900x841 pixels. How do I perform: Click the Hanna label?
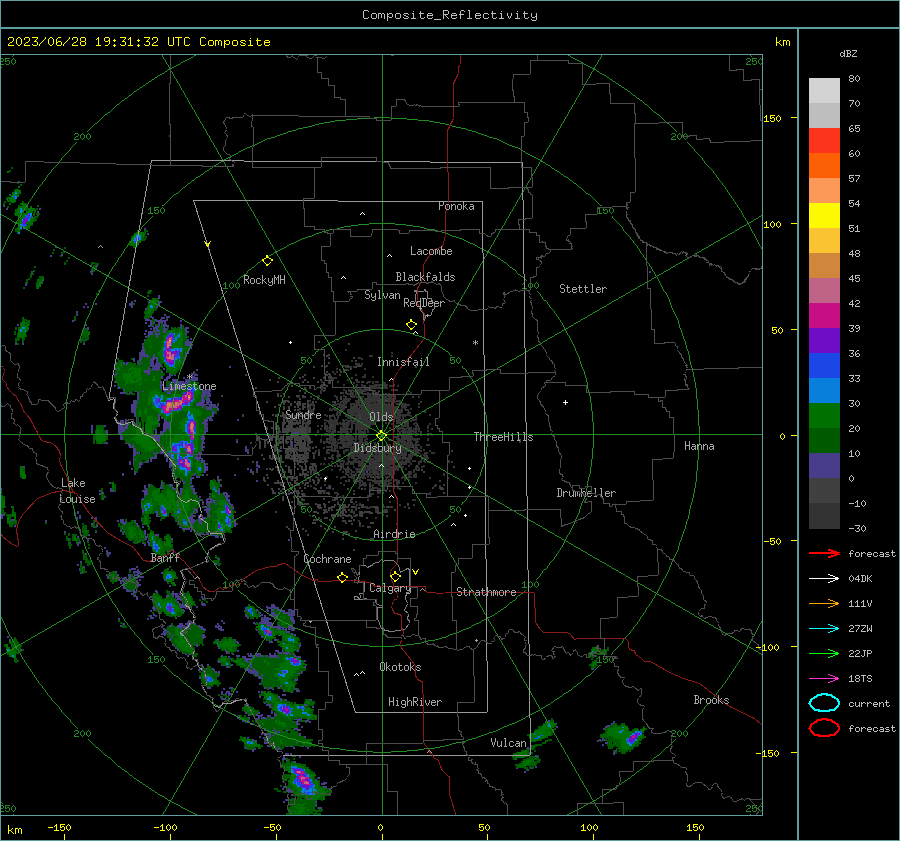click(699, 446)
